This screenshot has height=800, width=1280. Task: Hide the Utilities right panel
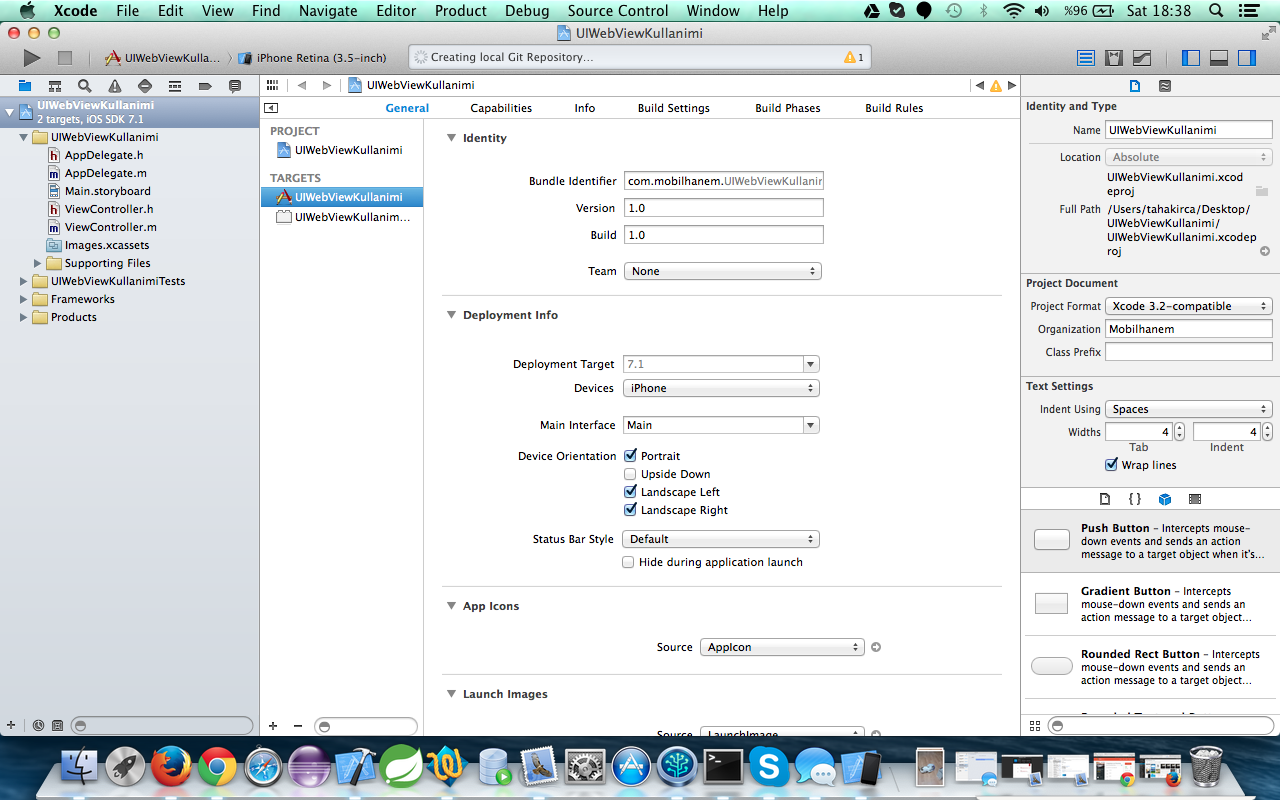coord(1246,58)
